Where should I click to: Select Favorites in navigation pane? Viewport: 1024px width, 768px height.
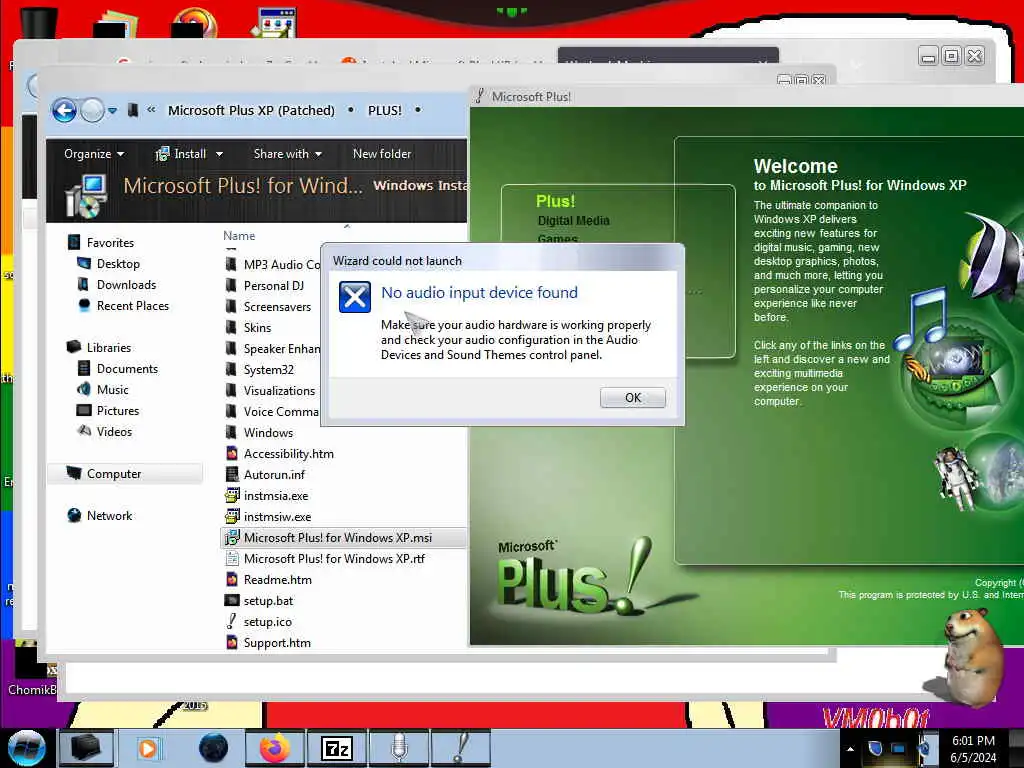110,243
